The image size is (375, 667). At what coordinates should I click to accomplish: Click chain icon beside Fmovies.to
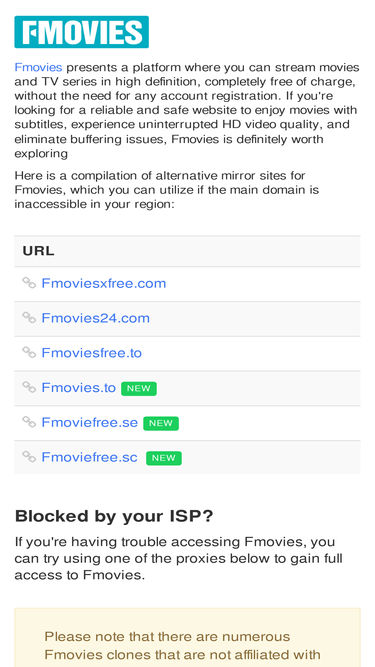point(29,388)
